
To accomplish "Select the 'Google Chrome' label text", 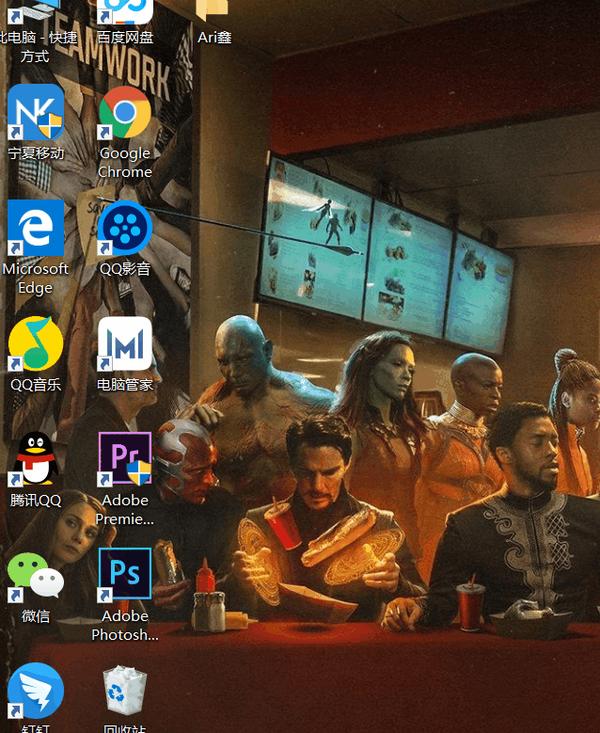I will click(125, 162).
